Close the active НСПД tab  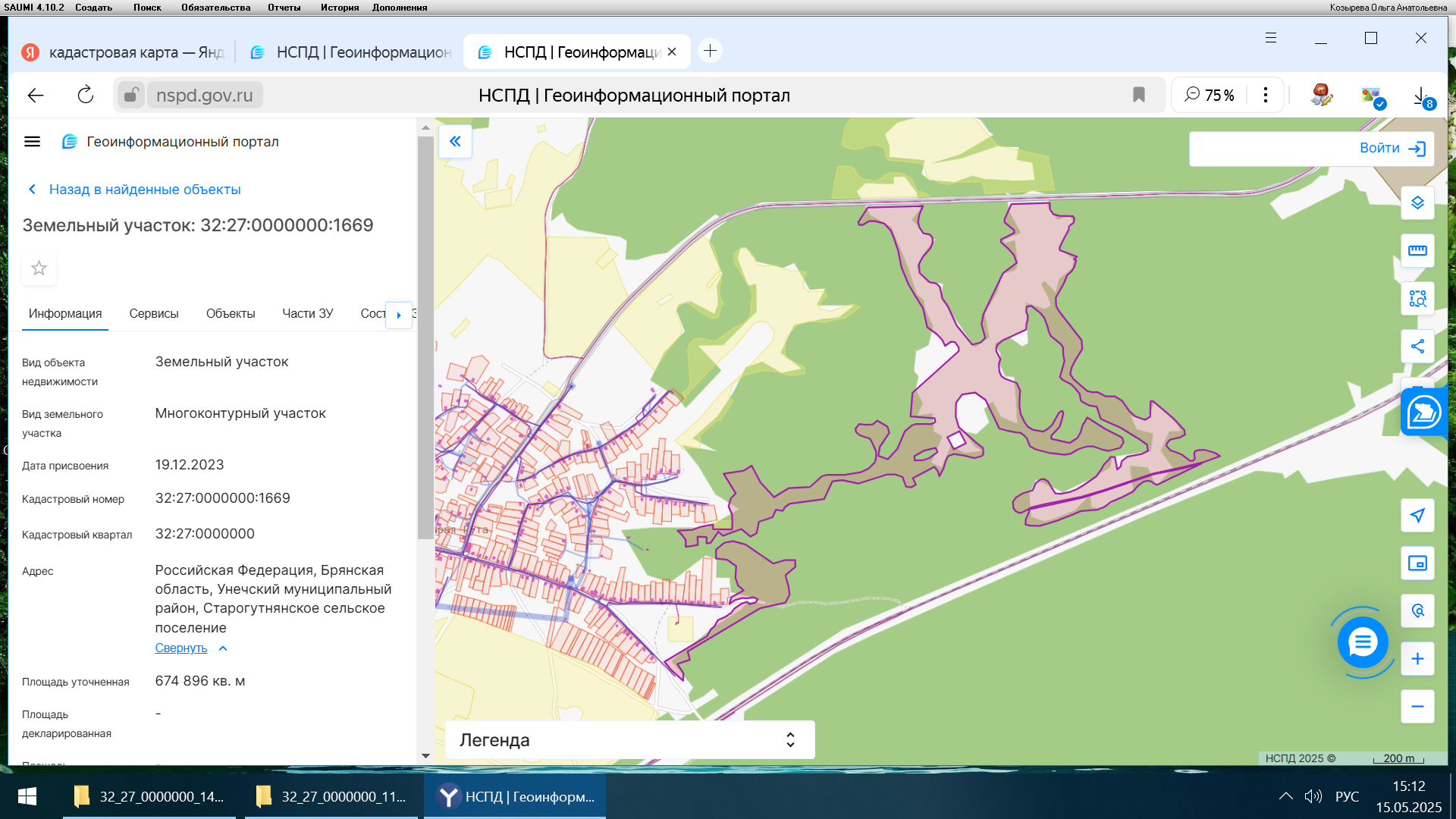click(672, 52)
